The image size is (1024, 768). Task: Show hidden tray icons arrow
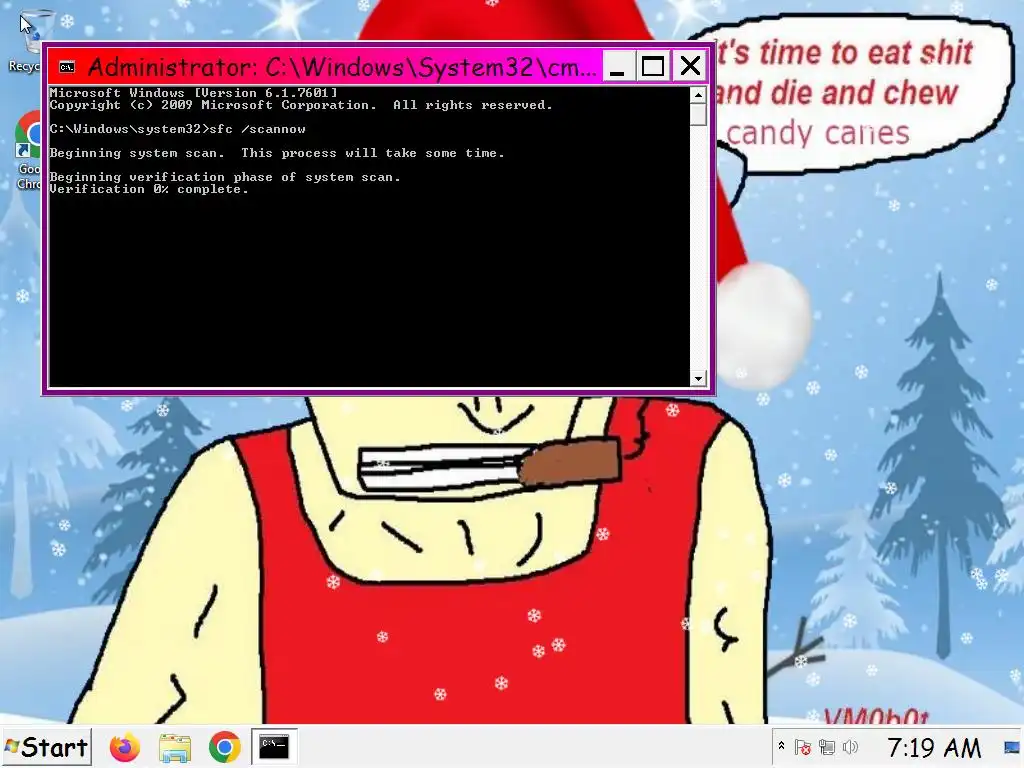click(781, 746)
